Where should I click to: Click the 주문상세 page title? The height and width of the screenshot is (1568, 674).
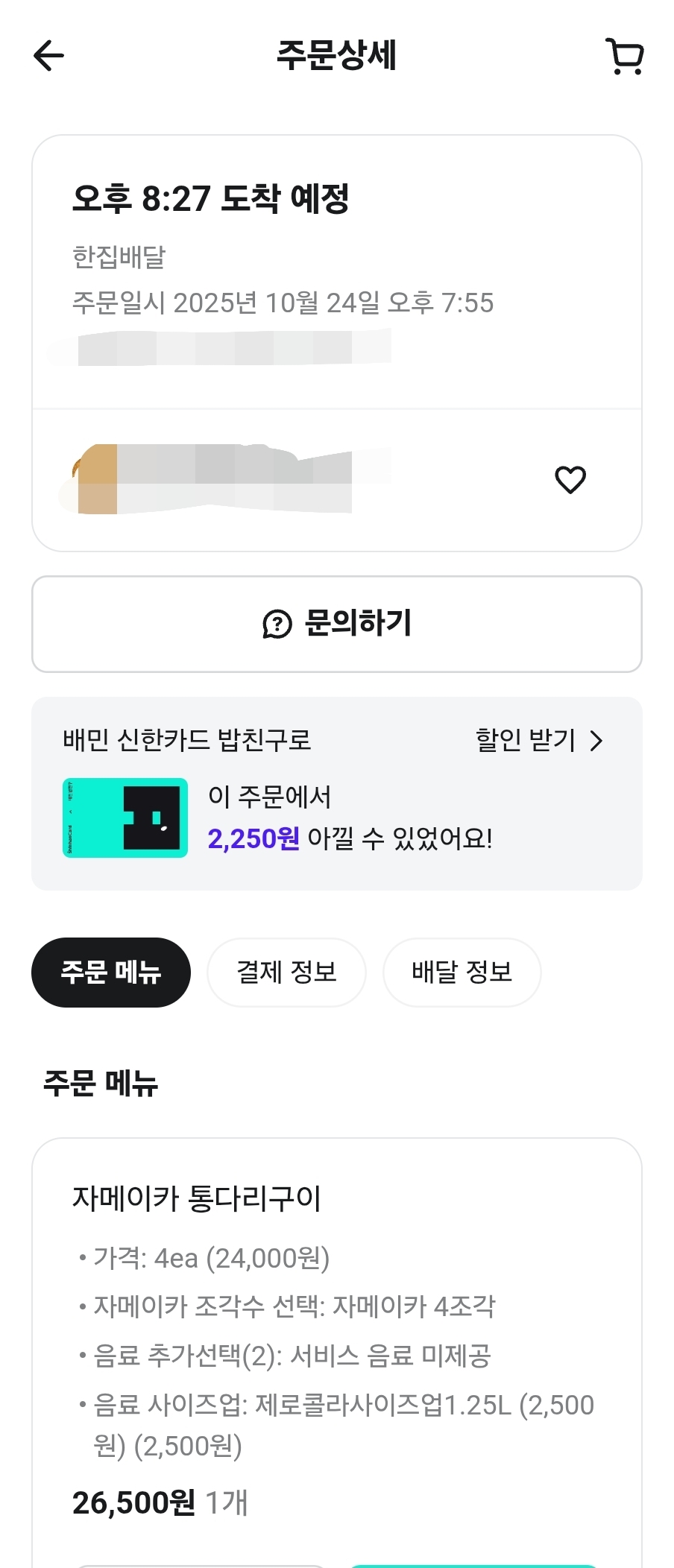click(336, 55)
